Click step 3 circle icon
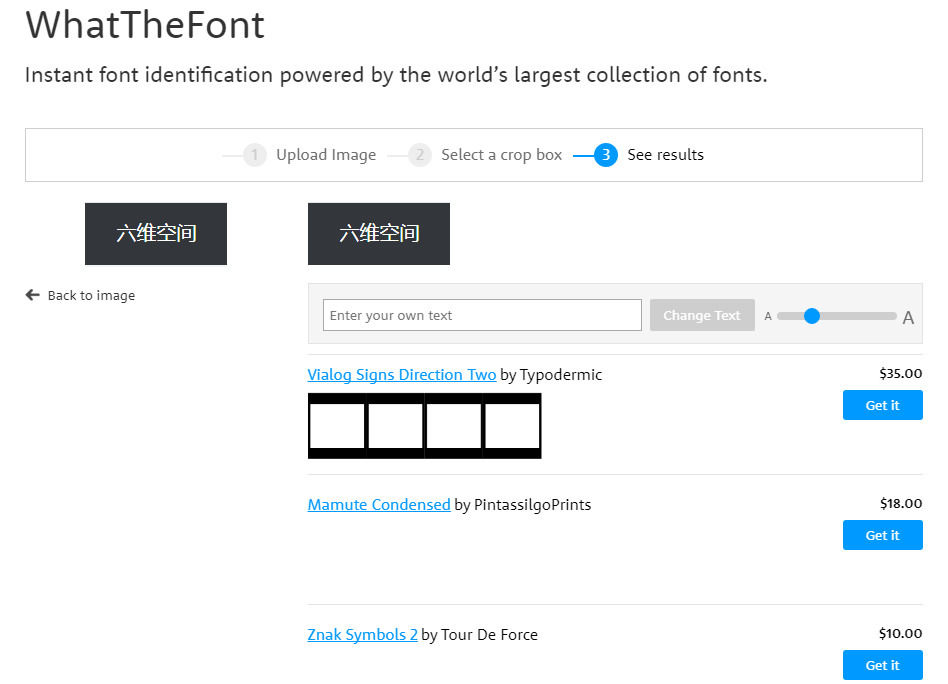 605,155
